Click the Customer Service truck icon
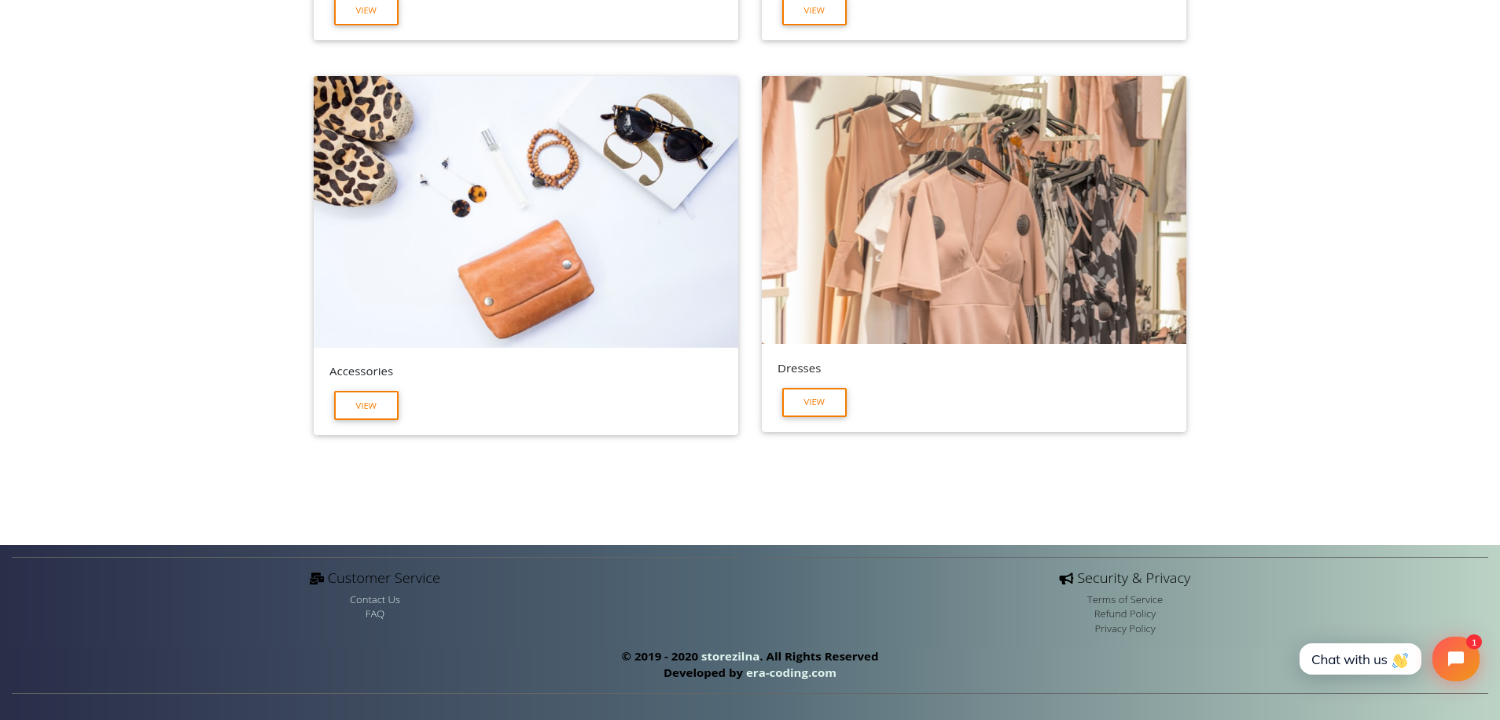The height and width of the screenshot is (720, 1500). pyautogui.click(x=317, y=578)
